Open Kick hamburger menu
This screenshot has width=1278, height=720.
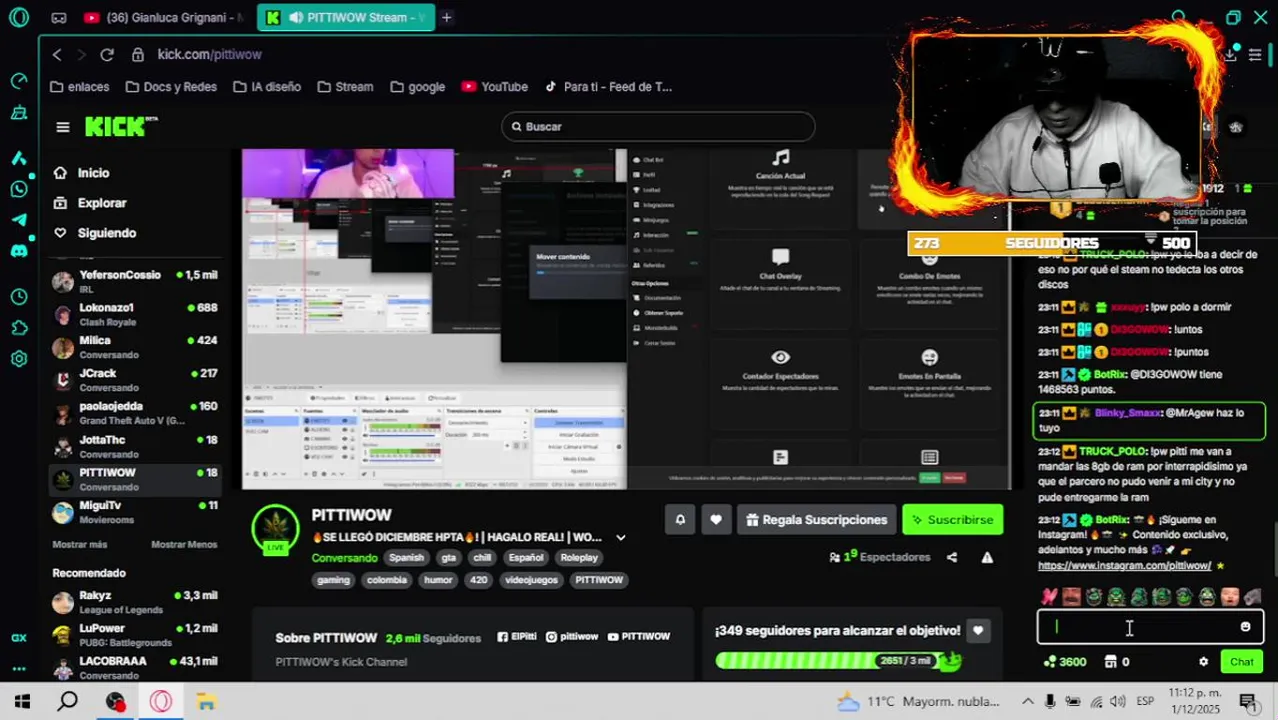point(63,127)
